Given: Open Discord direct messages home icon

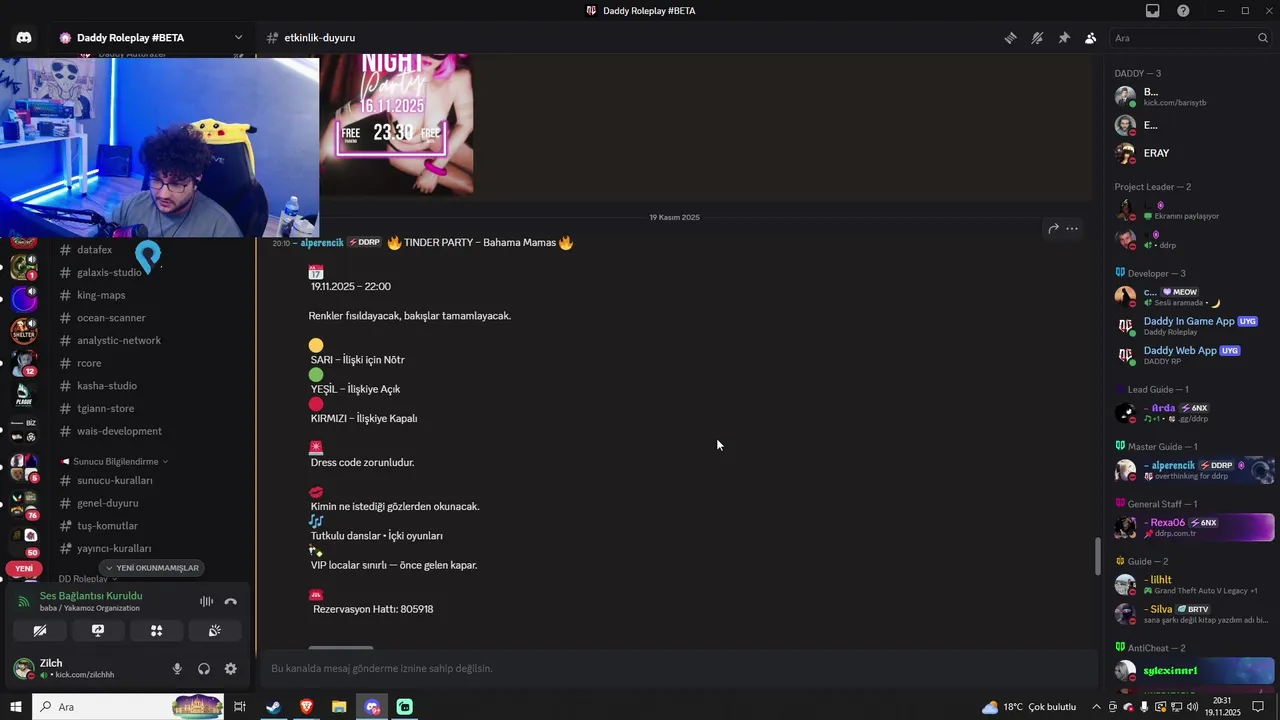Looking at the screenshot, I should (x=24, y=37).
